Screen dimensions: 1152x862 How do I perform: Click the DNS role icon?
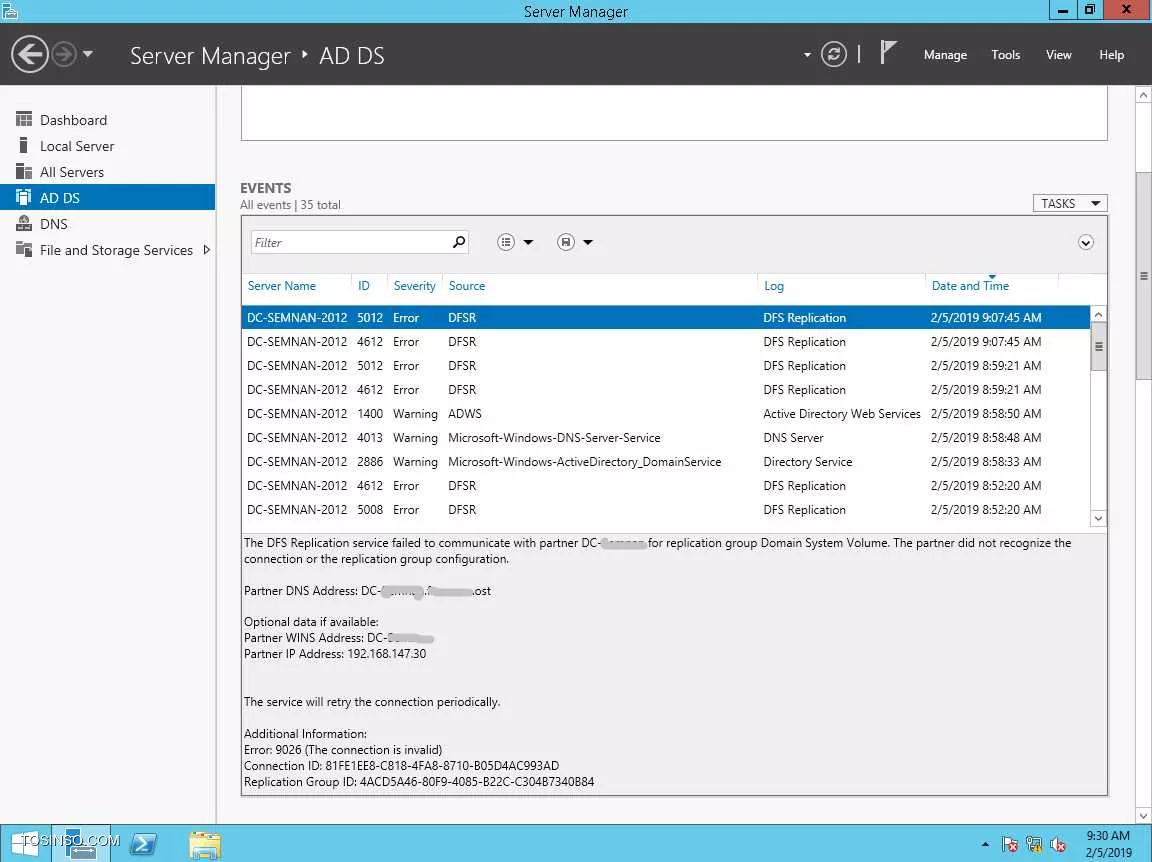[24, 223]
